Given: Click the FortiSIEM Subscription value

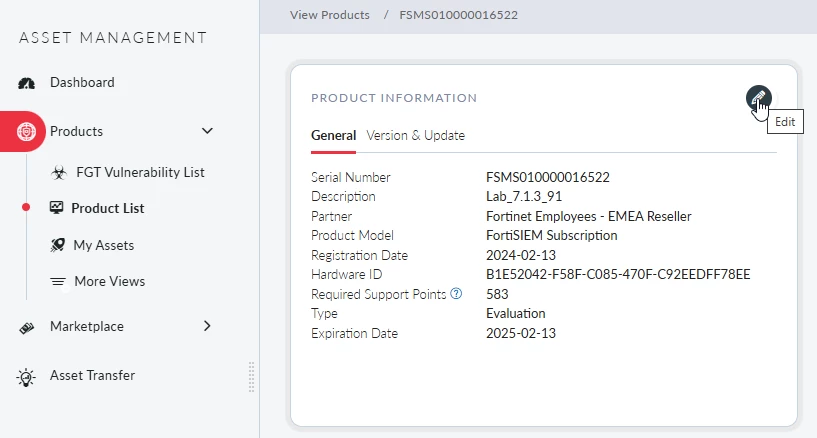Looking at the screenshot, I should (x=552, y=236).
